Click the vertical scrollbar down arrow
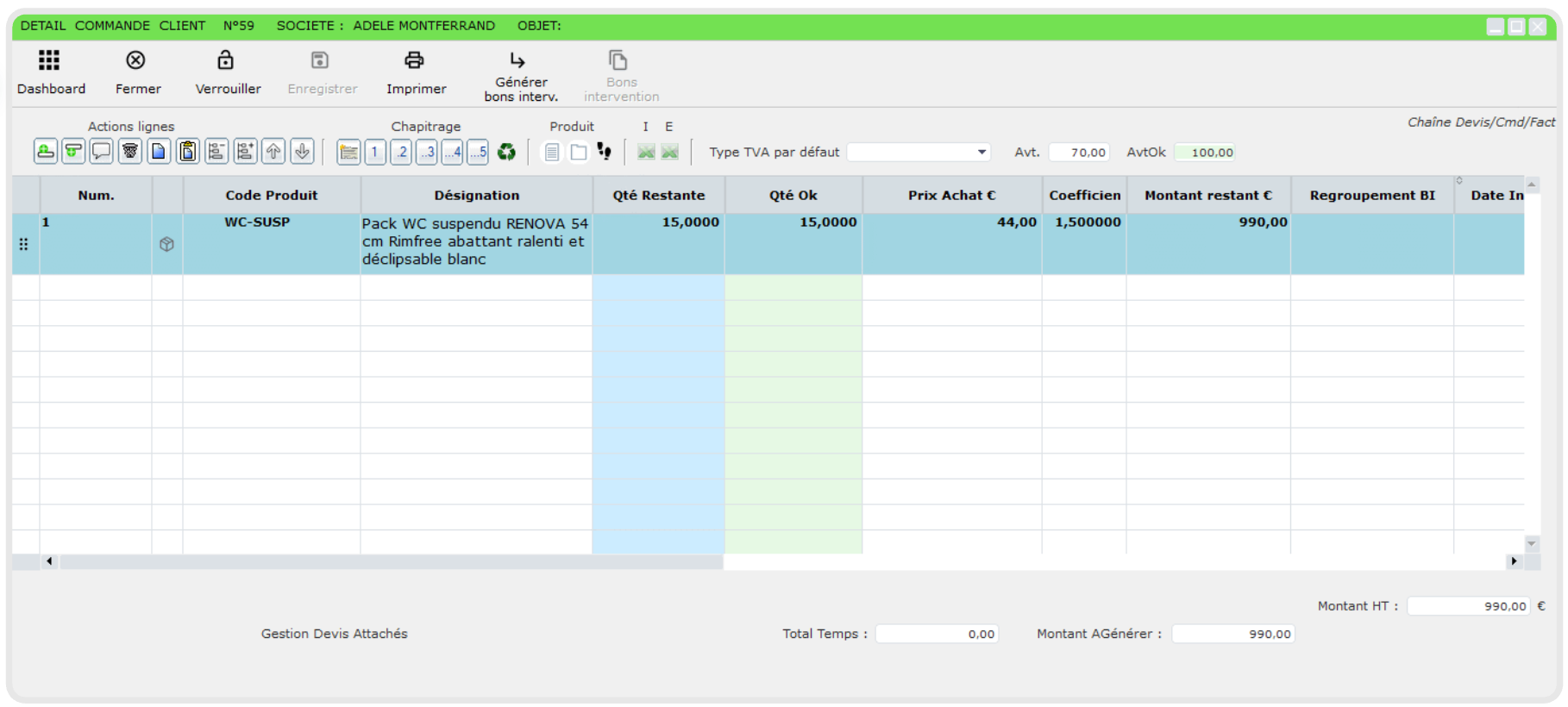The image size is (1568, 707). click(1532, 543)
